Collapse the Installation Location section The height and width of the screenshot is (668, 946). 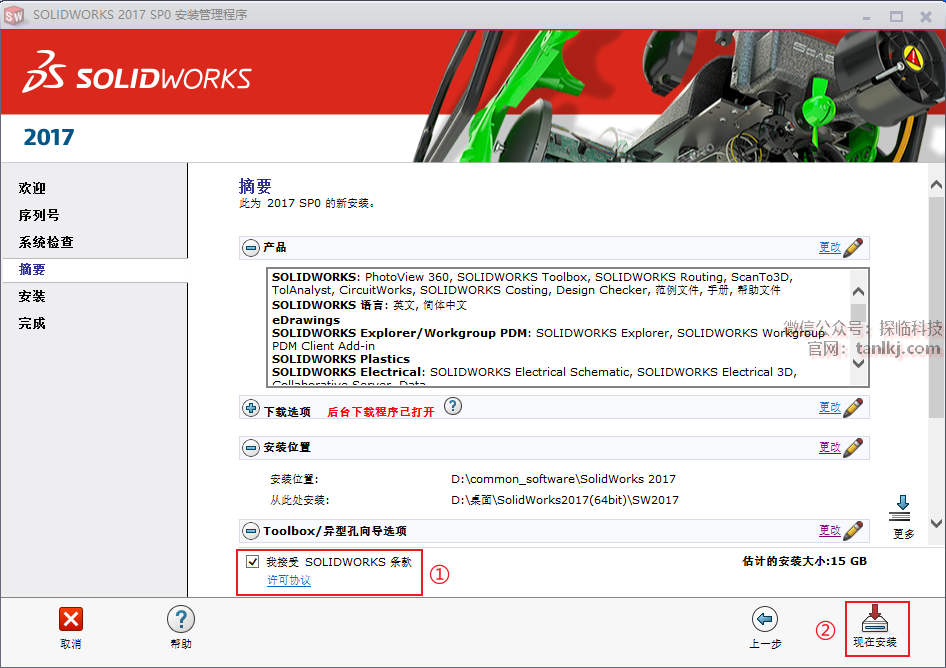(x=251, y=448)
